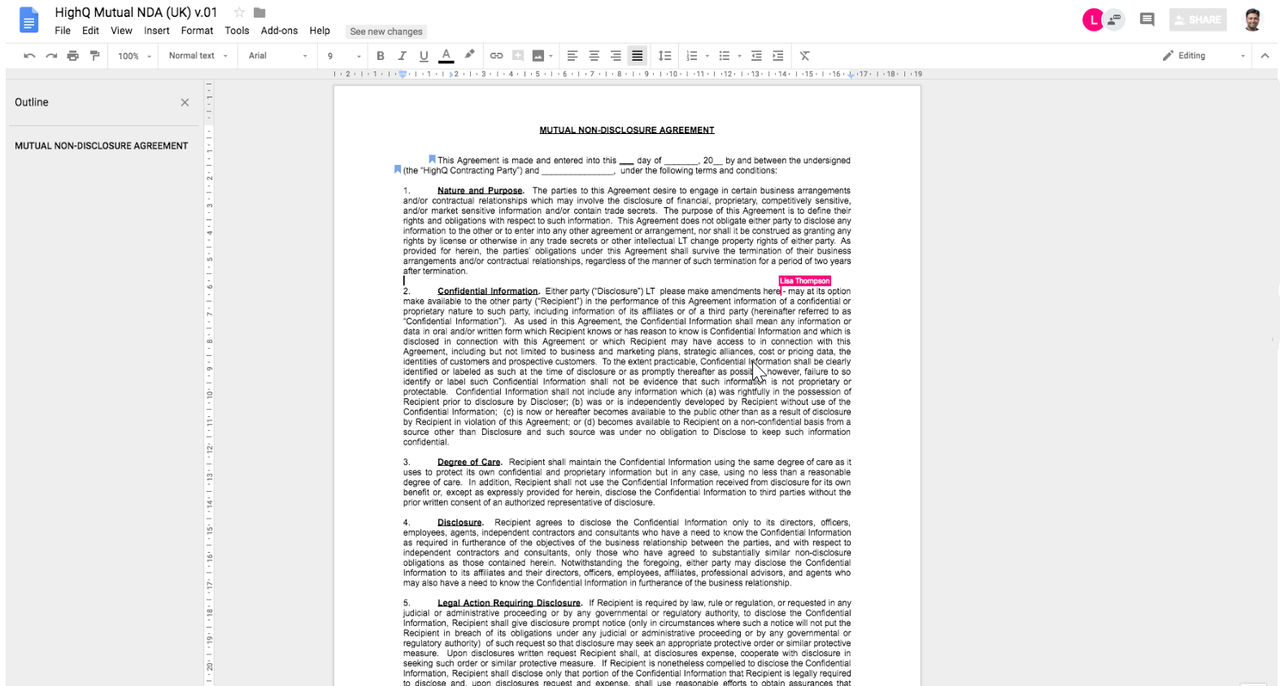Open the Arial font dropdown
1280x686 pixels.
pyautogui.click(x=278, y=56)
